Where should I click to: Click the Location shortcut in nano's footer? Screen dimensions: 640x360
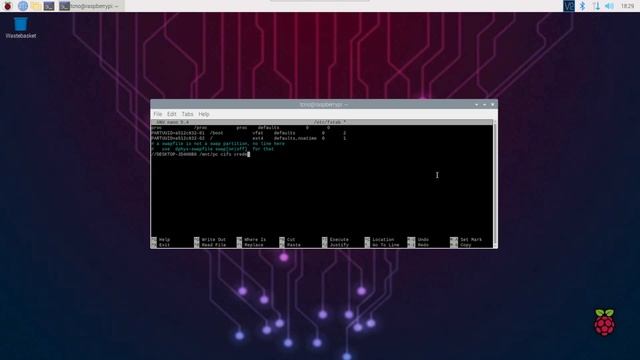click(380, 240)
